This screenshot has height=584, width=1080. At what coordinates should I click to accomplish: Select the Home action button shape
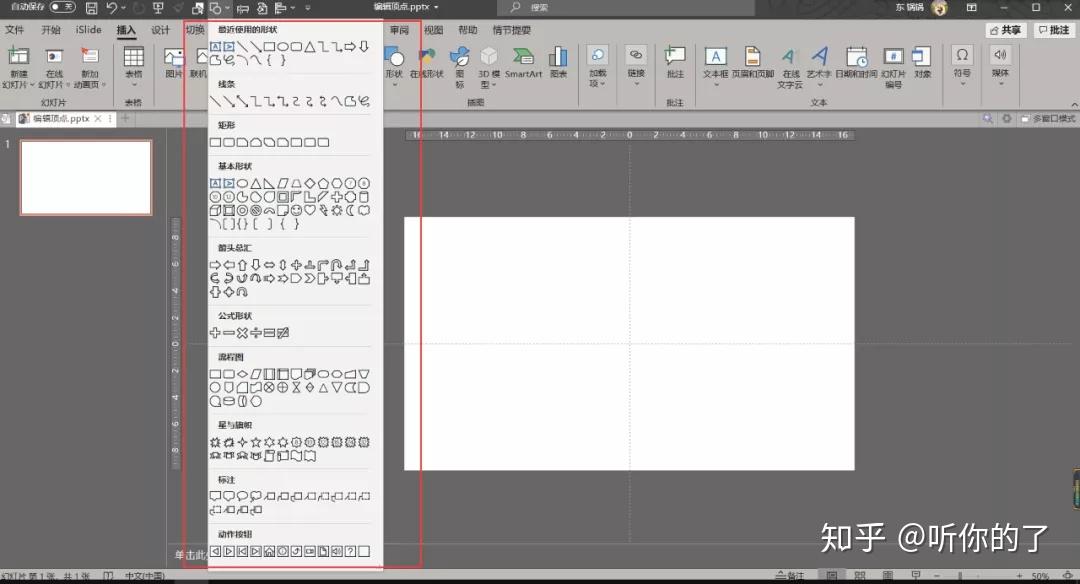269,552
